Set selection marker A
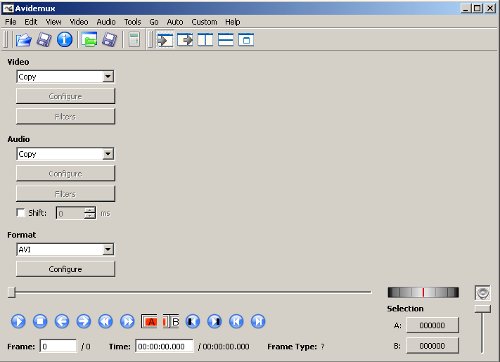Image resolution: width=500 pixels, height=362 pixels. tap(149, 321)
